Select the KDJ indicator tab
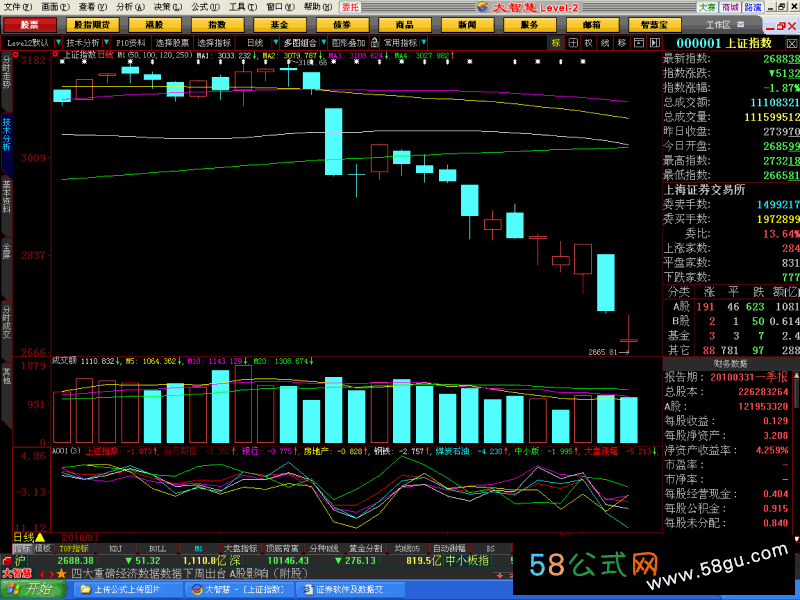The image size is (800, 600). tap(116, 548)
